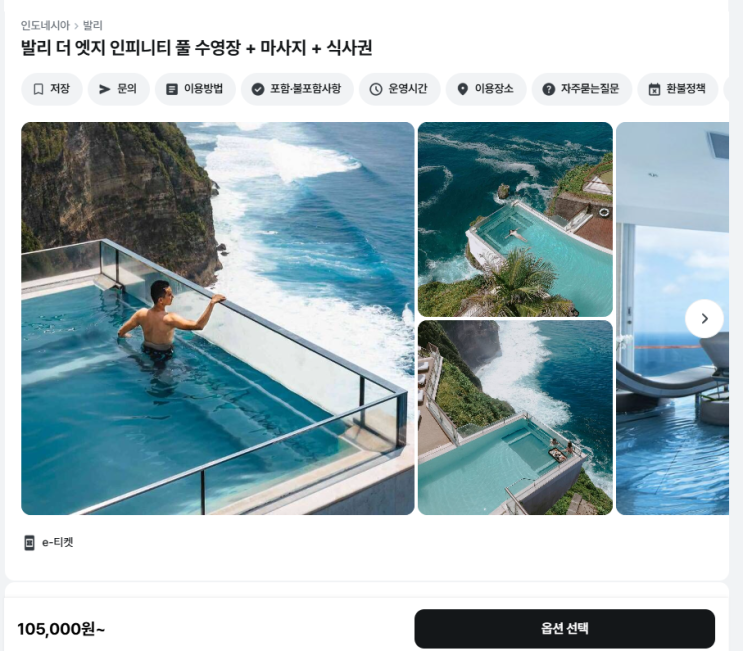This screenshot has width=743, height=651.
Task: Open main photo of man in pool
Action: coord(217,318)
